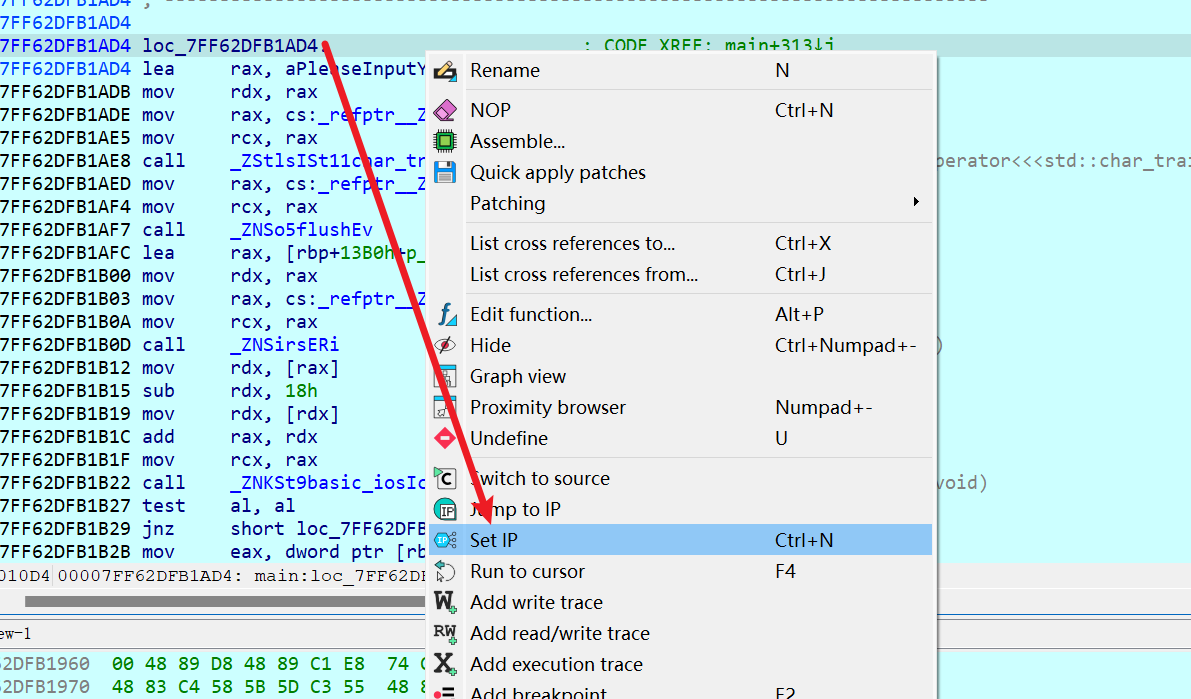The image size is (1191, 699).
Task: Choose Add execution trace entry
Action: coord(681,664)
